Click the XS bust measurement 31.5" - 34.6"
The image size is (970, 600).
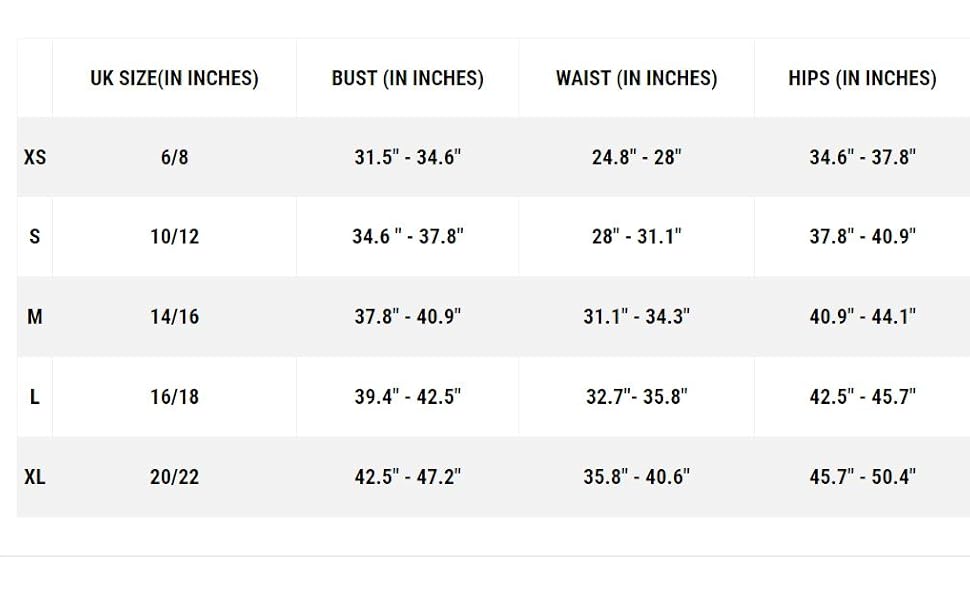click(408, 157)
